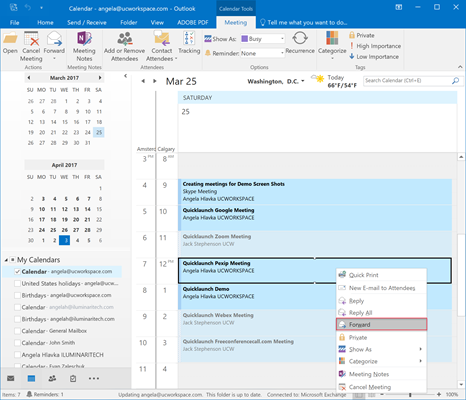Open weather location Washington, D.C. dropdown
Screen dimensions: 466x400
click(303, 81)
